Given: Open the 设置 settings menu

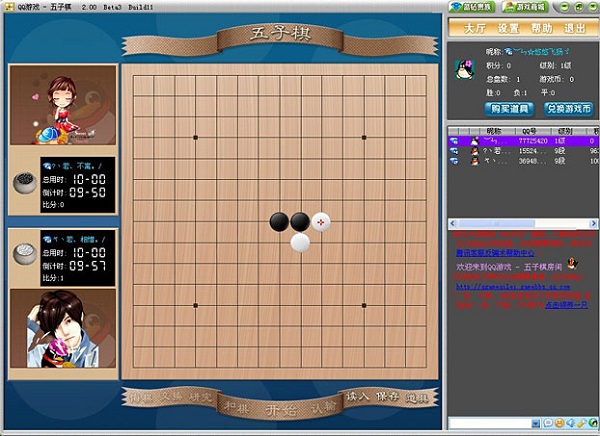Looking at the screenshot, I should pos(508,29).
